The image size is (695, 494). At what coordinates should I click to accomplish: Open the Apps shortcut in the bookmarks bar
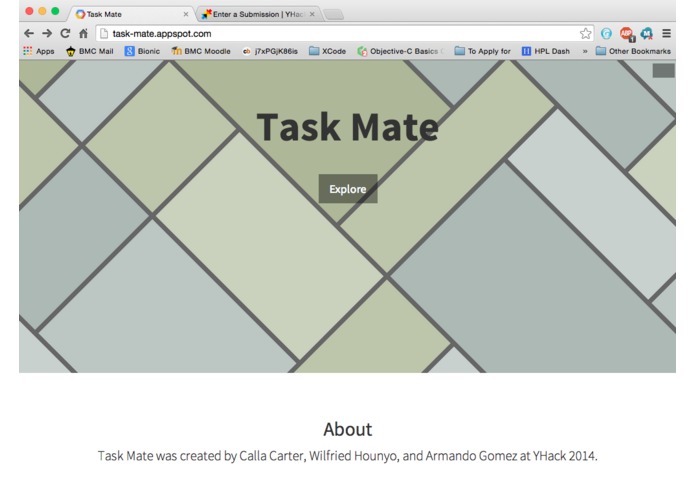point(39,51)
